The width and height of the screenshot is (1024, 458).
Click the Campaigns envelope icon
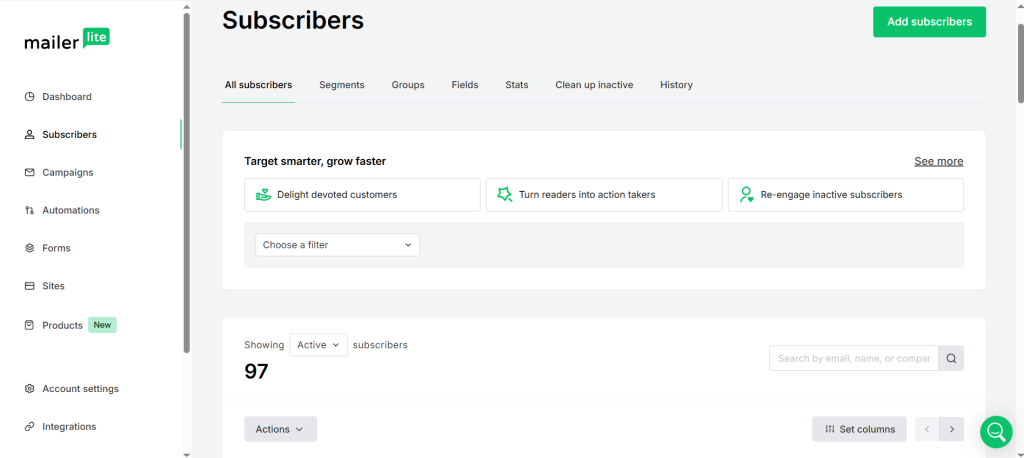[x=30, y=172]
